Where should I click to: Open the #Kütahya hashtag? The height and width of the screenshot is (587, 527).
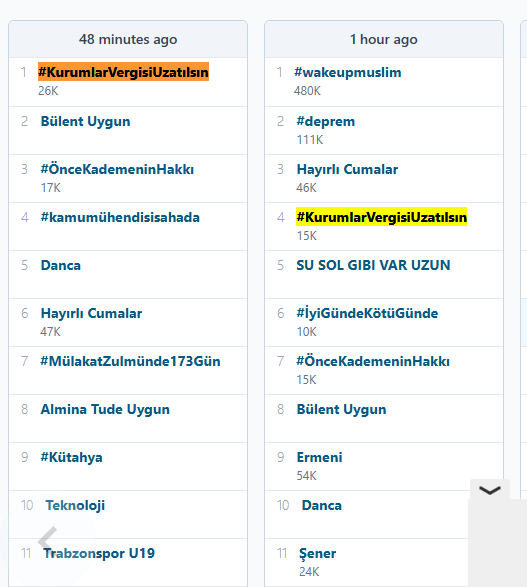tap(71, 457)
